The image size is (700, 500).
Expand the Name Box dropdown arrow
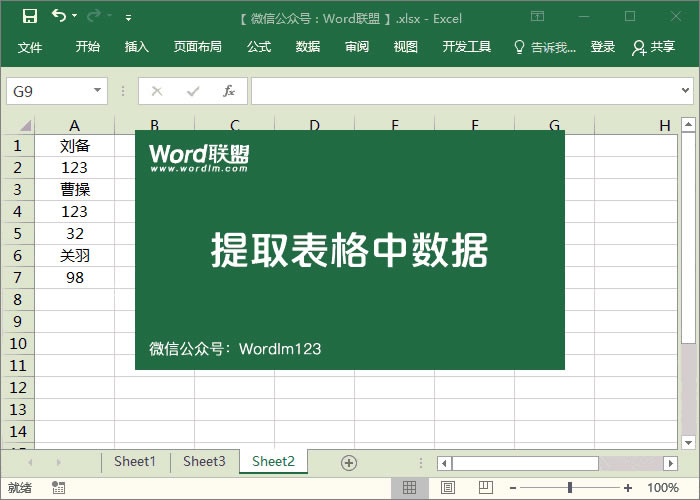97,91
